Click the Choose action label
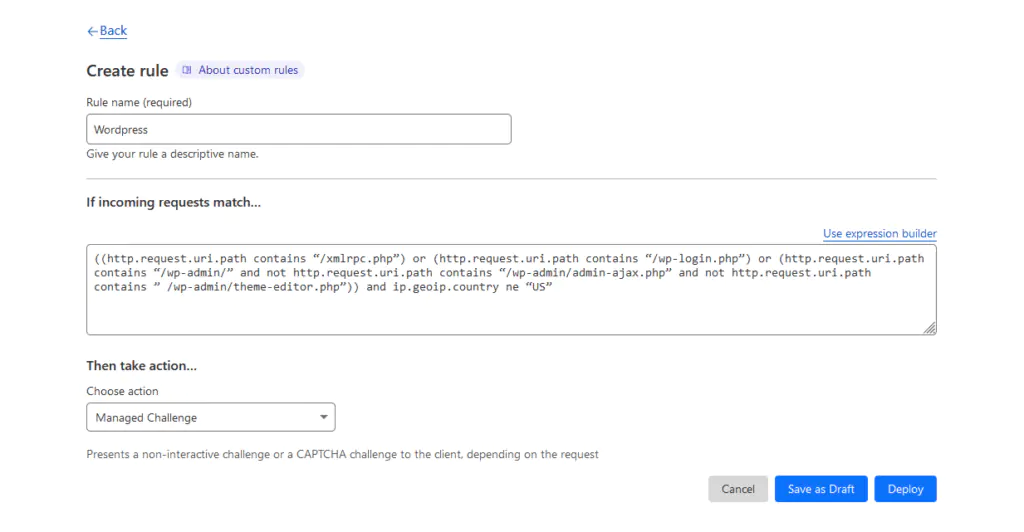 click(122, 391)
